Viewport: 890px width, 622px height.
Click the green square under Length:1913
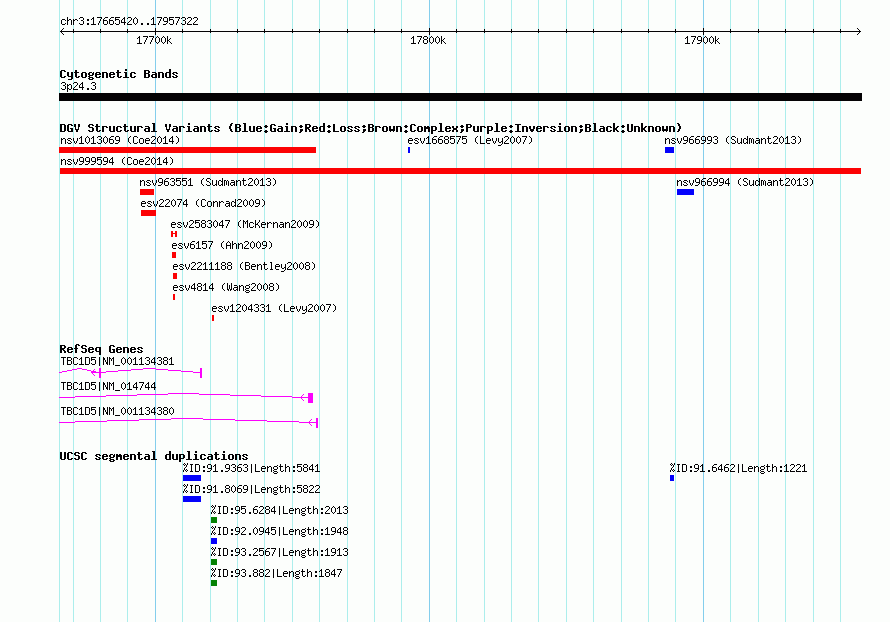click(x=214, y=562)
